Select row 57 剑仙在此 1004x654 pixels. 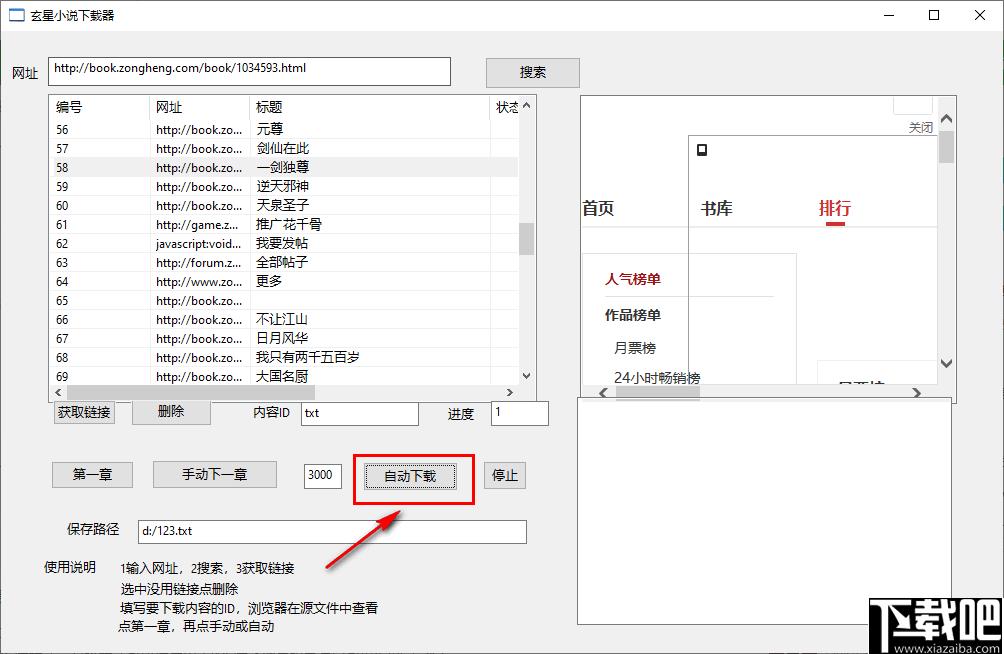pos(284,149)
